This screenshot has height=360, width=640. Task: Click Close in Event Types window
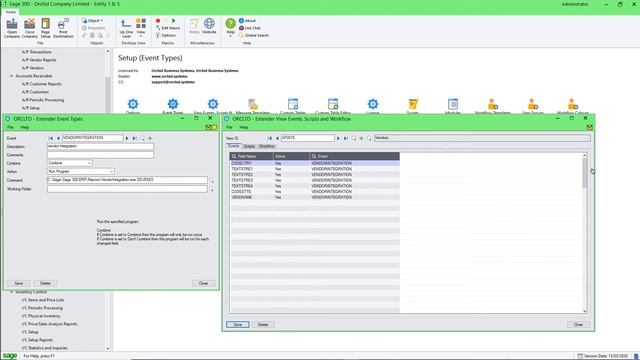(203, 283)
